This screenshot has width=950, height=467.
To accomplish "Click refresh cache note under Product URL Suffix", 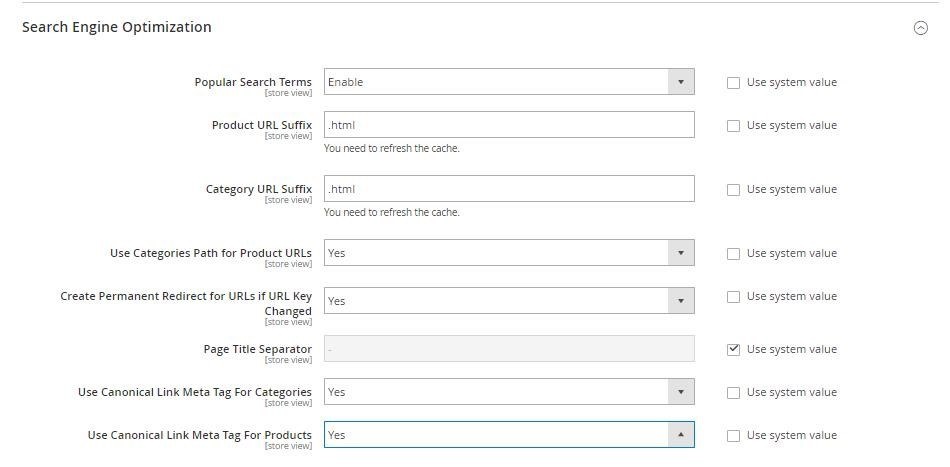I will click(x=391, y=148).
